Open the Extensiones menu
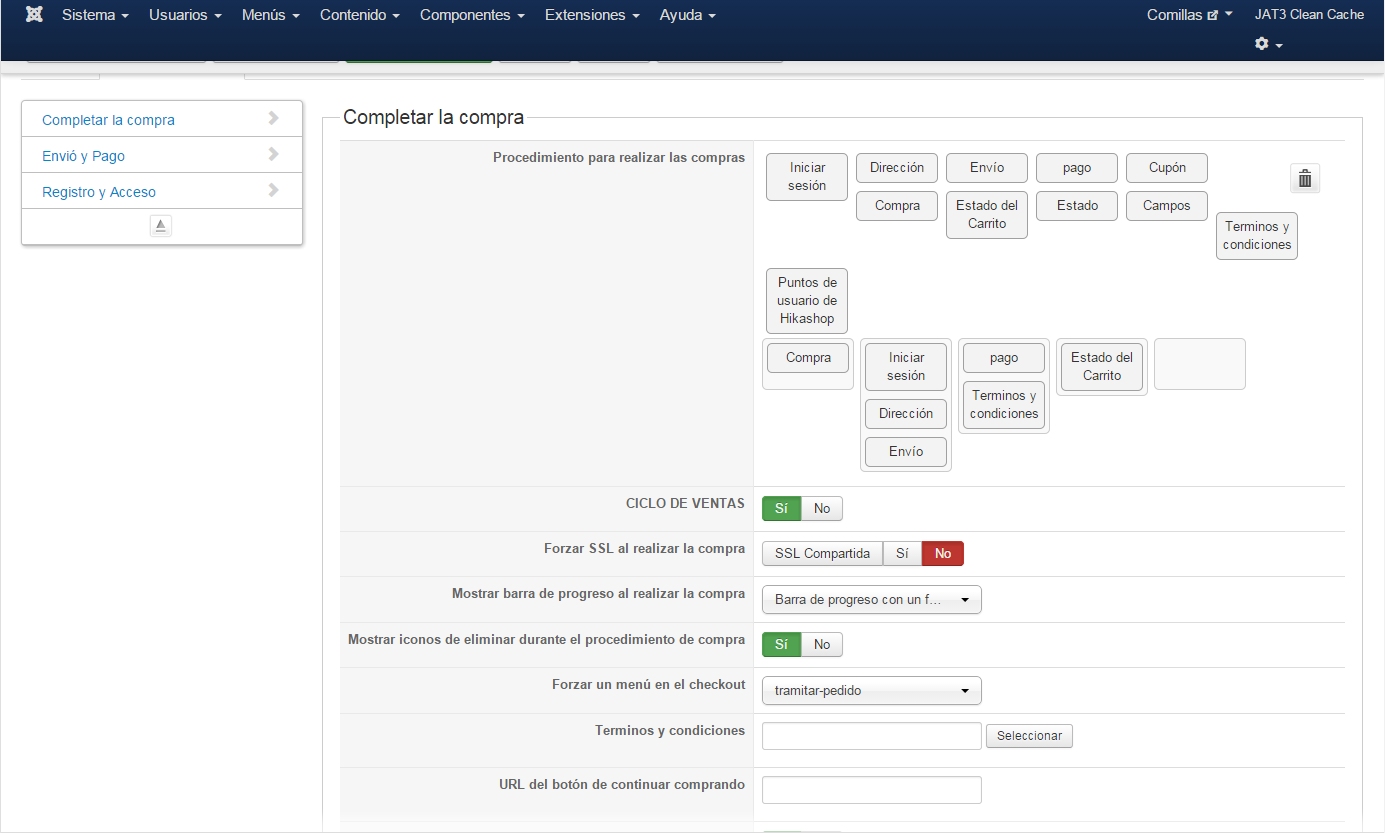 tap(592, 15)
